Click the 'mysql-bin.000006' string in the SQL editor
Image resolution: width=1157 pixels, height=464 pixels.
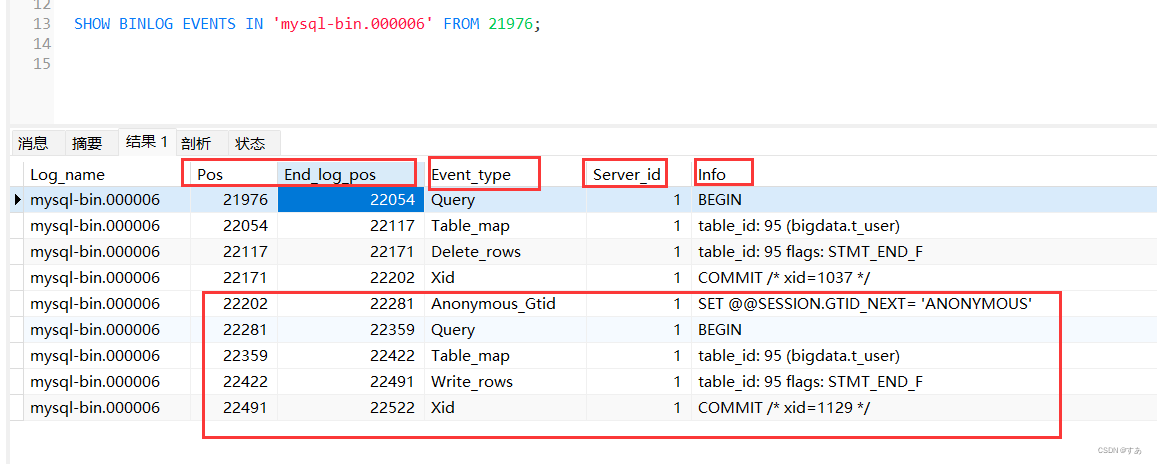pyautogui.click(x=353, y=24)
